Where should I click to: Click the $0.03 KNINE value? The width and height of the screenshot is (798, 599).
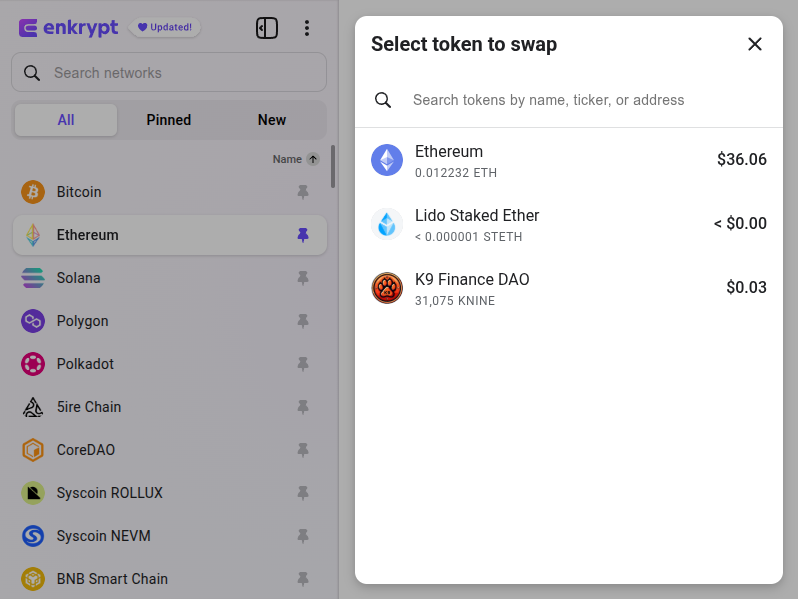[x=746, y=288]
